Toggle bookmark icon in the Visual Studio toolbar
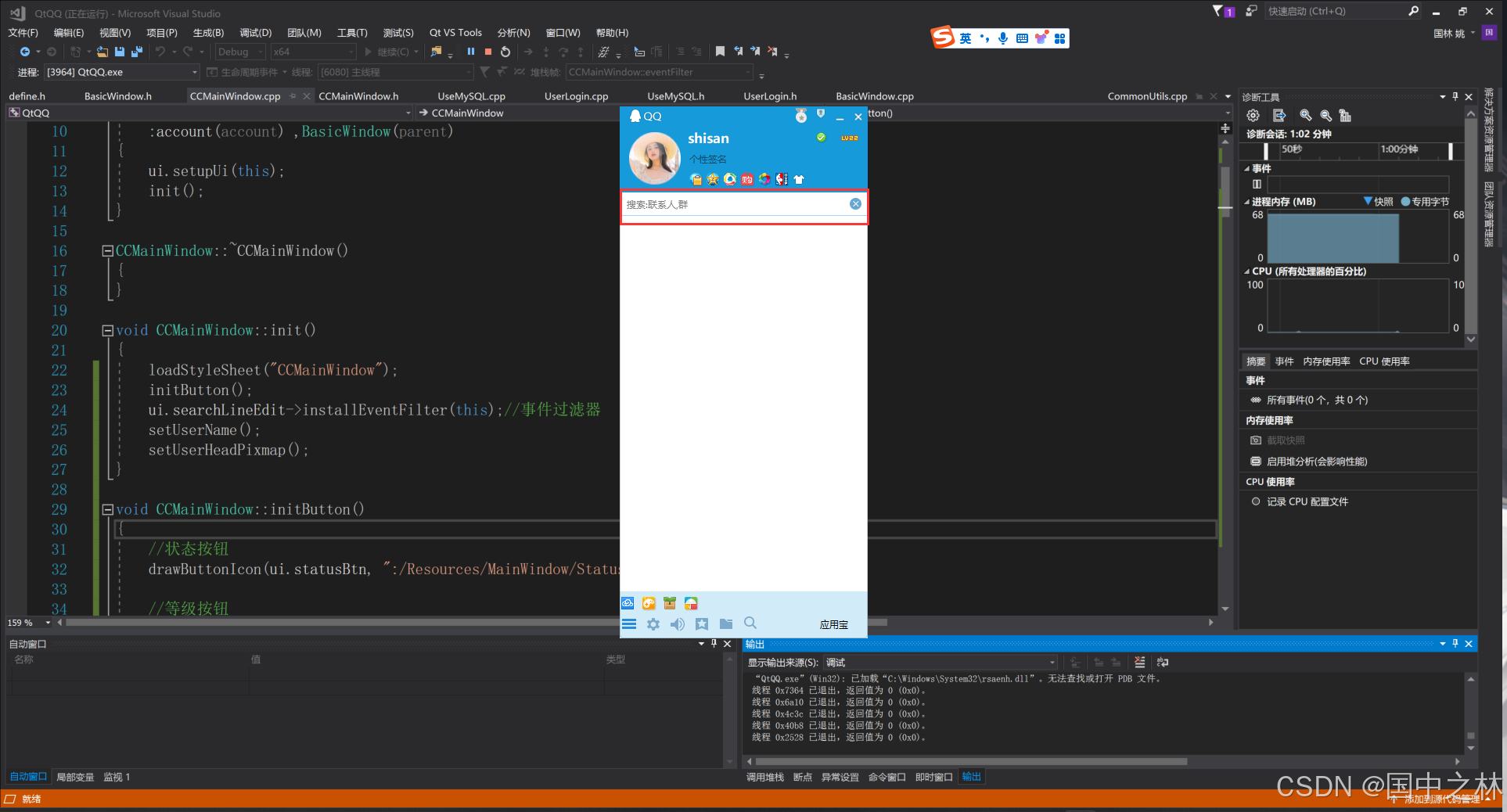This screenshot has width=1507, height=812. (x=720, y=52)
